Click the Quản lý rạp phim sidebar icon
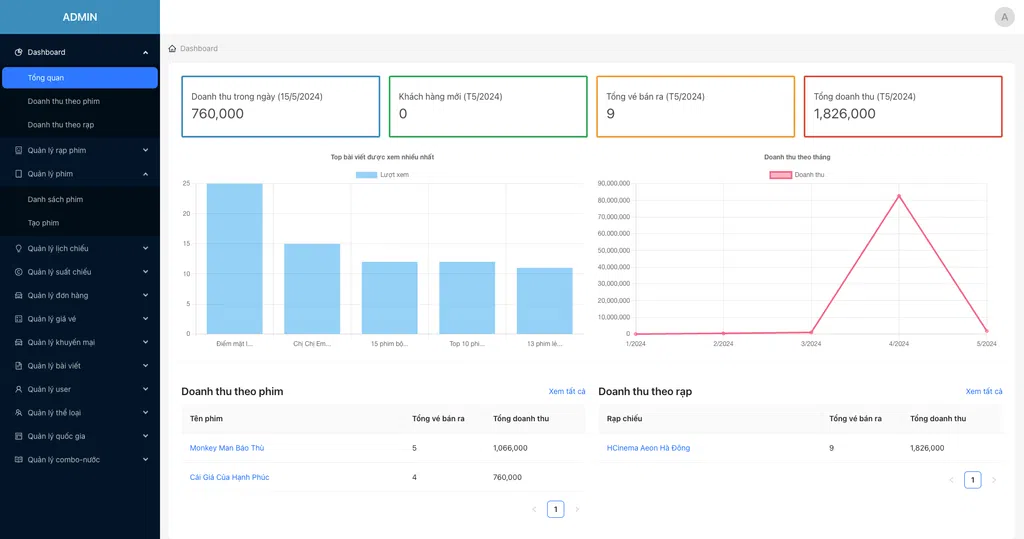The image size is (1024, 539). (x=18, y=150)
